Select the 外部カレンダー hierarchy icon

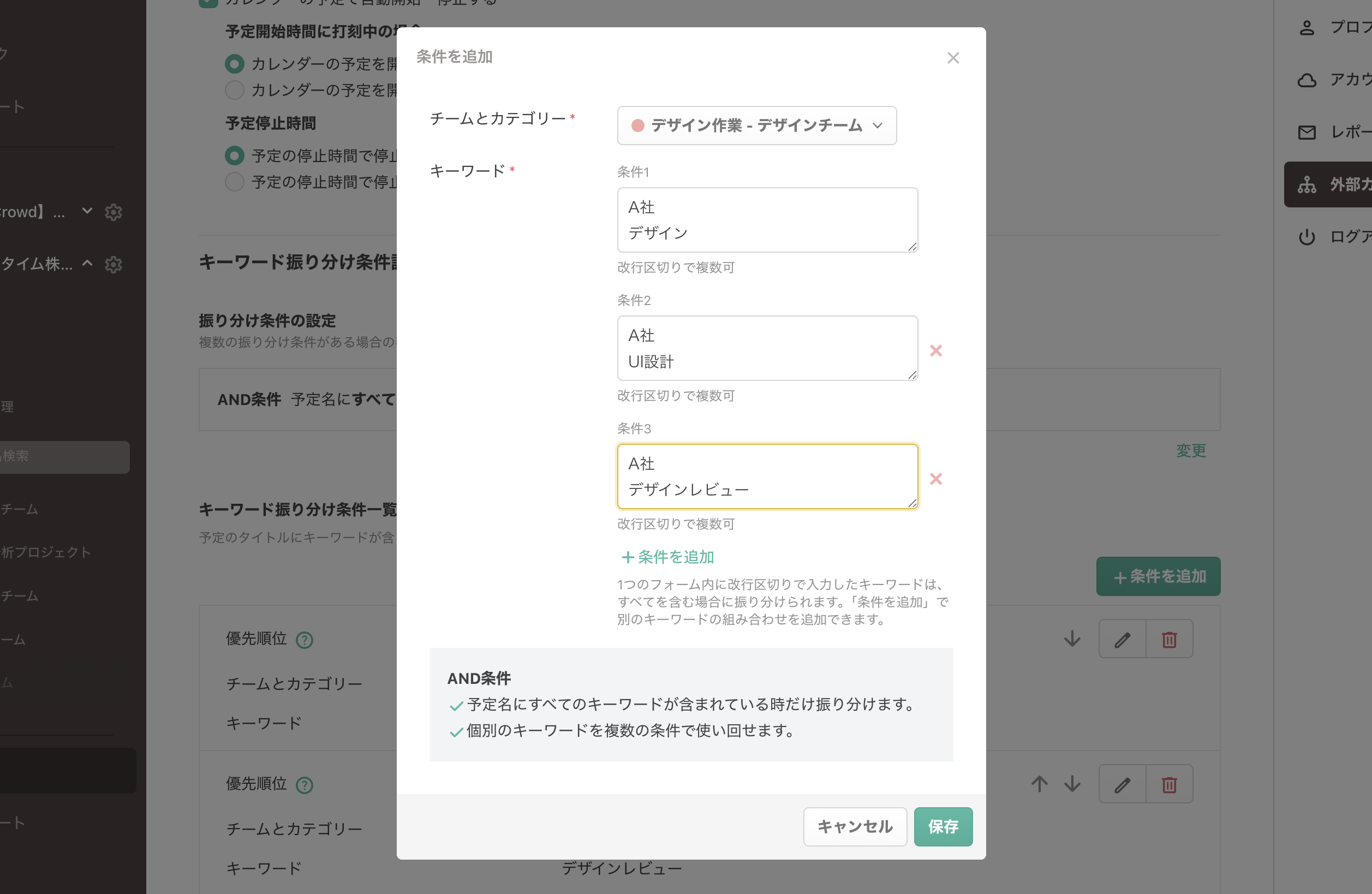[1307, 184]
